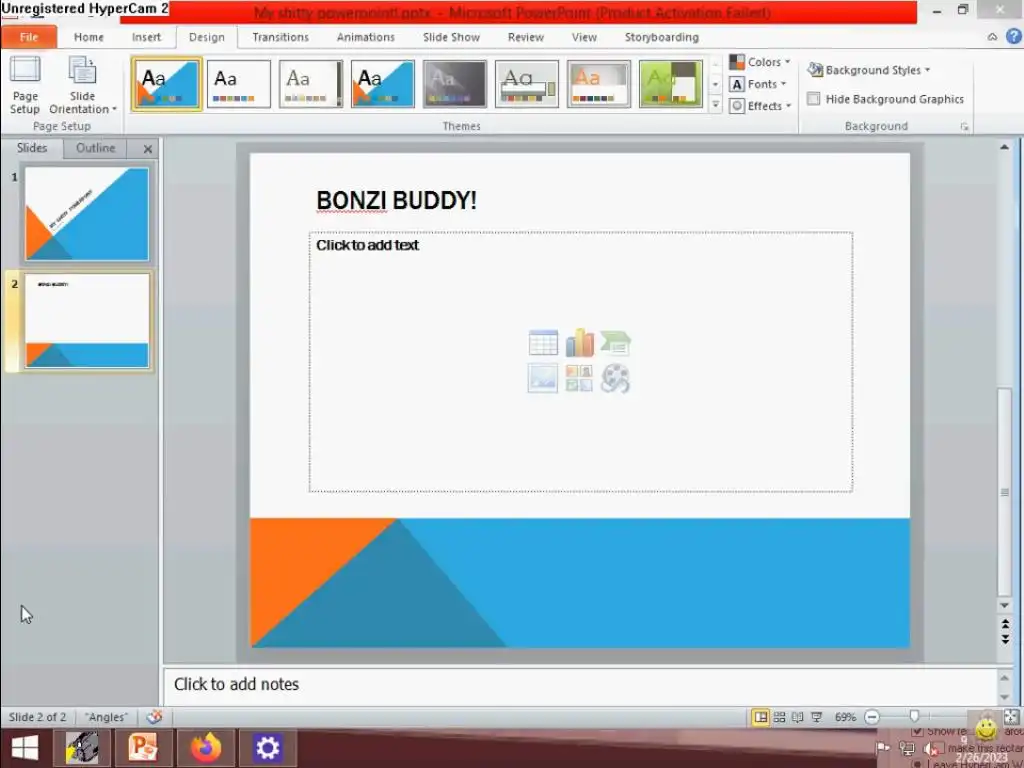Open Slide Orientation menu
Screen dimensions: 1024x768
coord(82,85)
